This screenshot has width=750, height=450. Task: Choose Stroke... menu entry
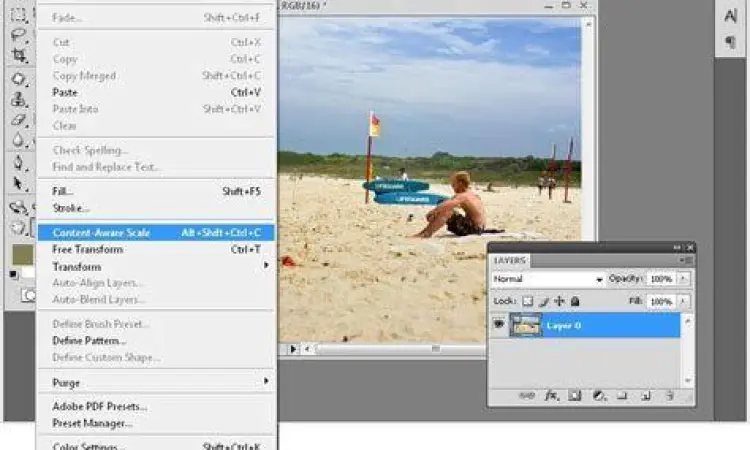[156, 208]
